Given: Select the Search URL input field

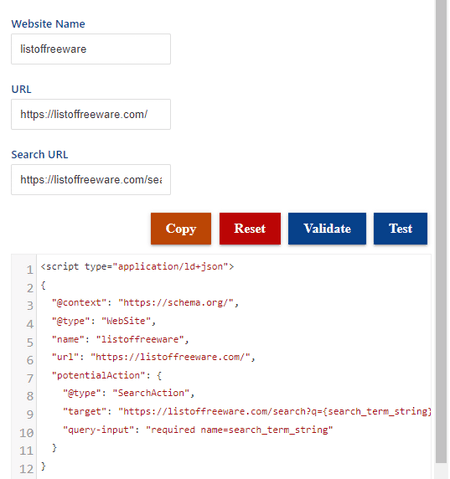Looking at the screenshot, I should point(91,180).
